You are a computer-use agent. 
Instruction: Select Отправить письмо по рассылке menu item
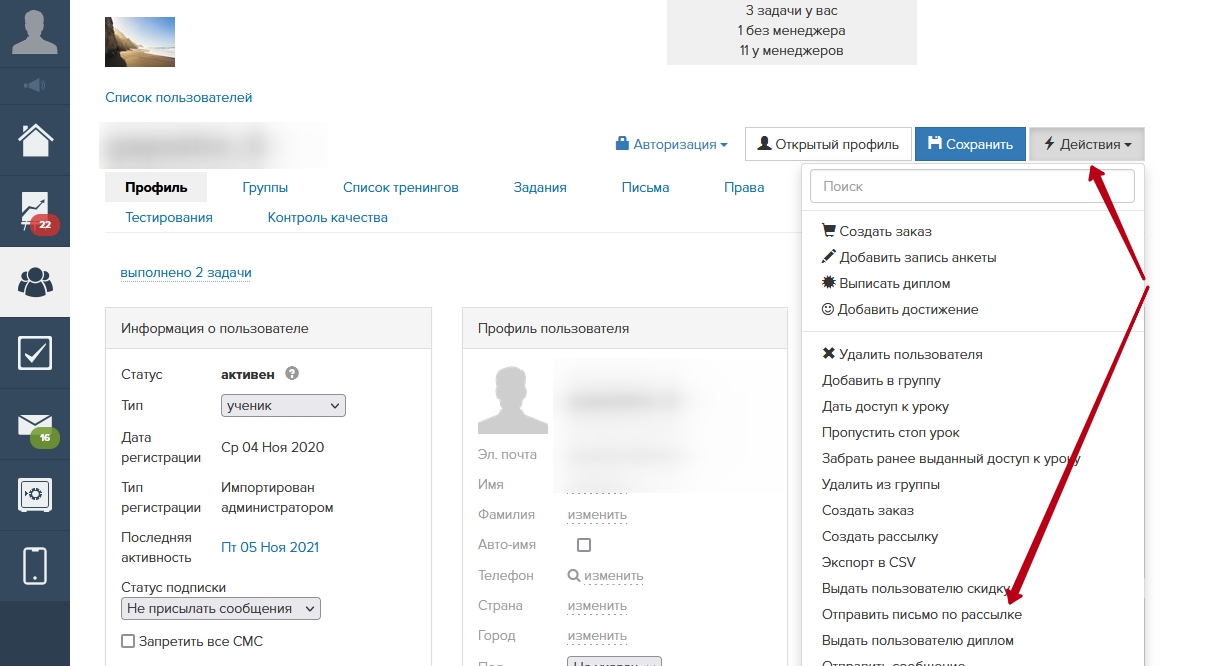point(921,614)
